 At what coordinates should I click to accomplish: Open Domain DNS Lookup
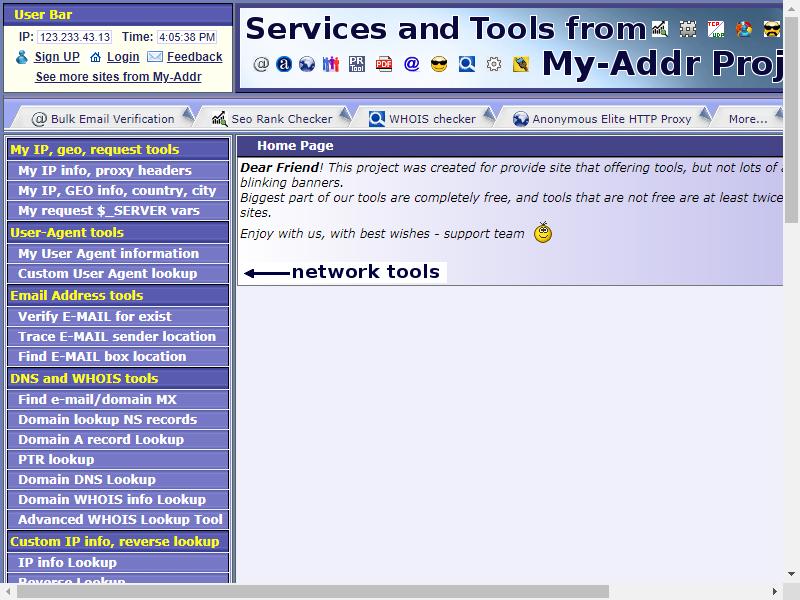(118, 479)
